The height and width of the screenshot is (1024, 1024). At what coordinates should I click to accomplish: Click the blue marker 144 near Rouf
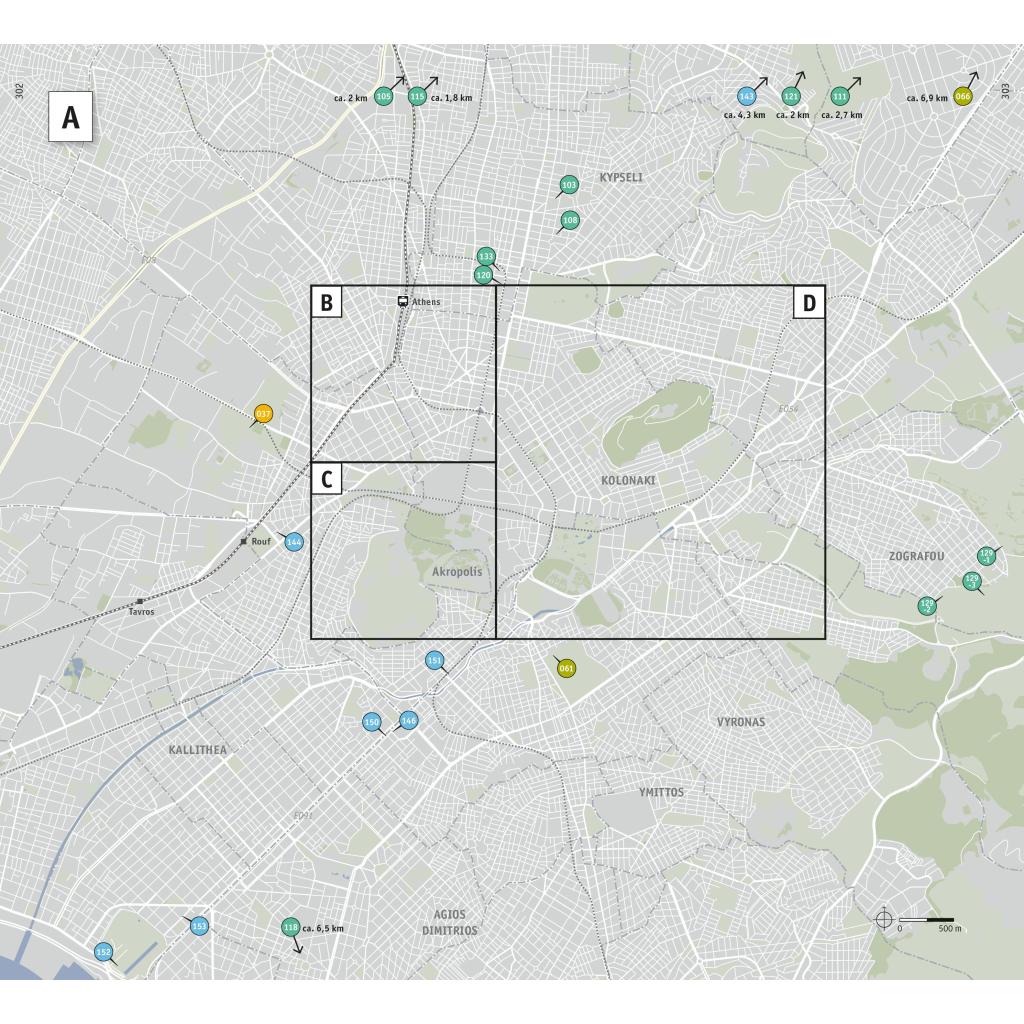[x=293, y=542]
